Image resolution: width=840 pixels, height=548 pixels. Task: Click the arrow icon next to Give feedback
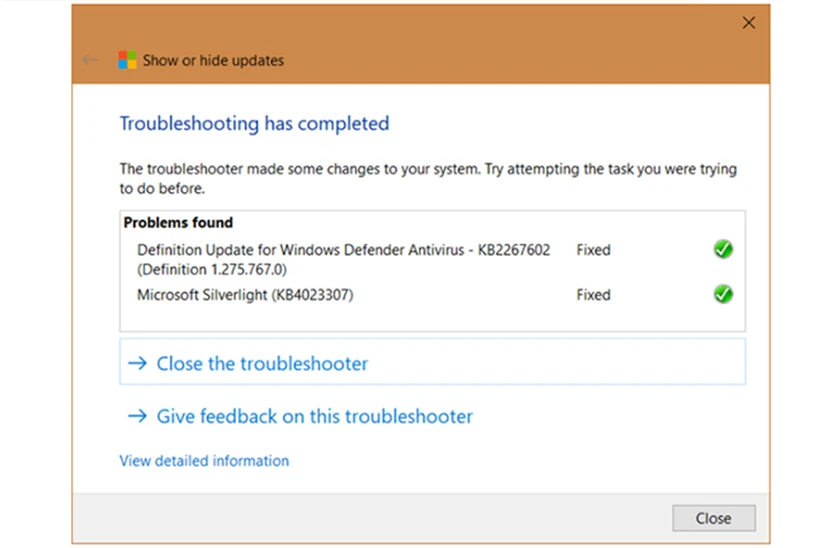click(137, 416)
